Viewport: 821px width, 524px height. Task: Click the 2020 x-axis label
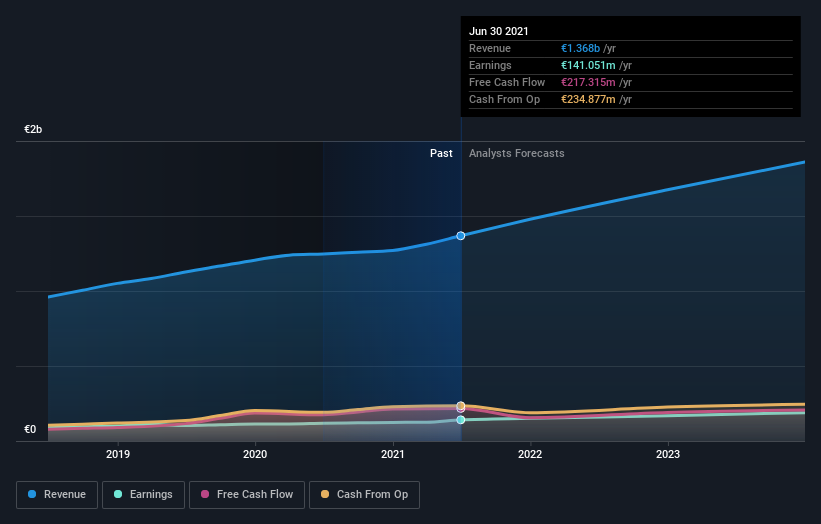(x=255, y=454)
